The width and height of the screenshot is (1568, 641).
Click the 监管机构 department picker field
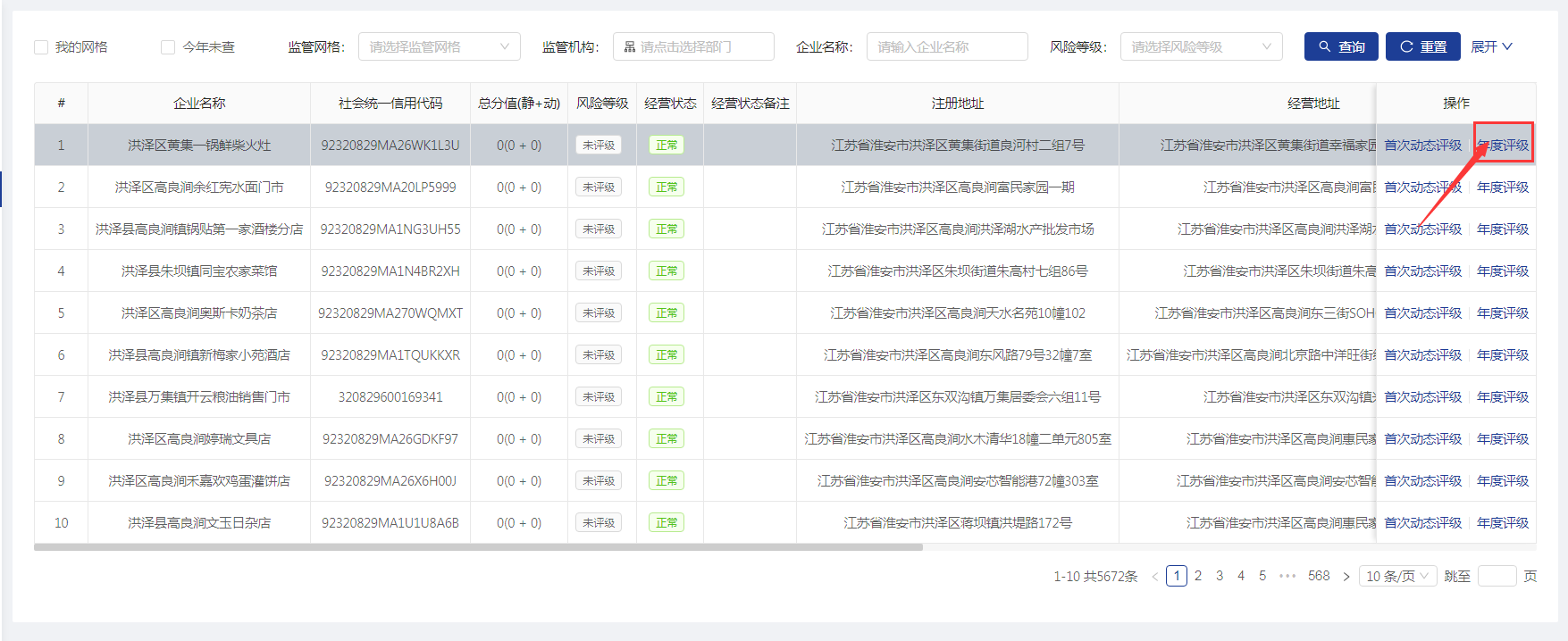(x=693, y=46)
